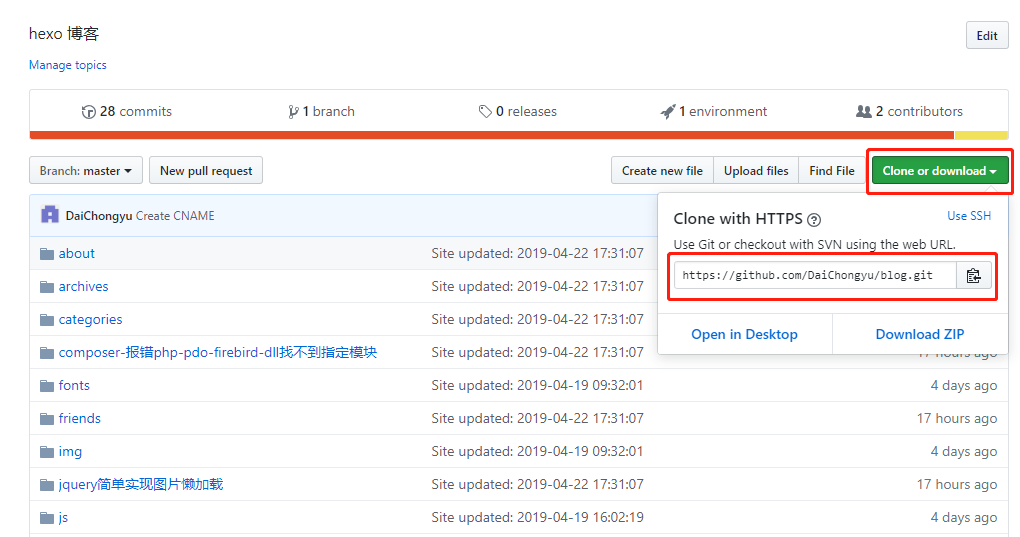Click the commits history clock icon

click(88, 112)
